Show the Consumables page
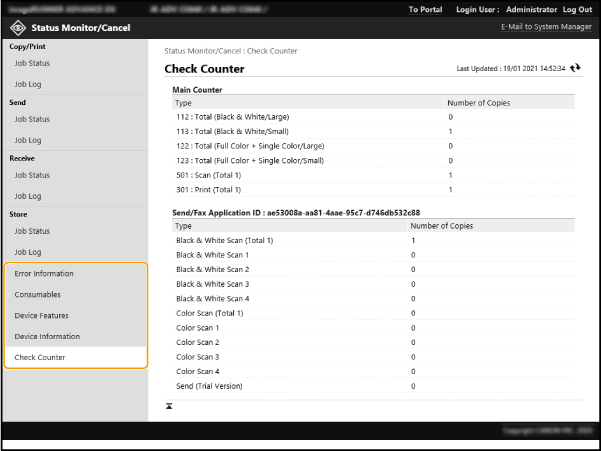The image size is (601, 451). [37, 294]
